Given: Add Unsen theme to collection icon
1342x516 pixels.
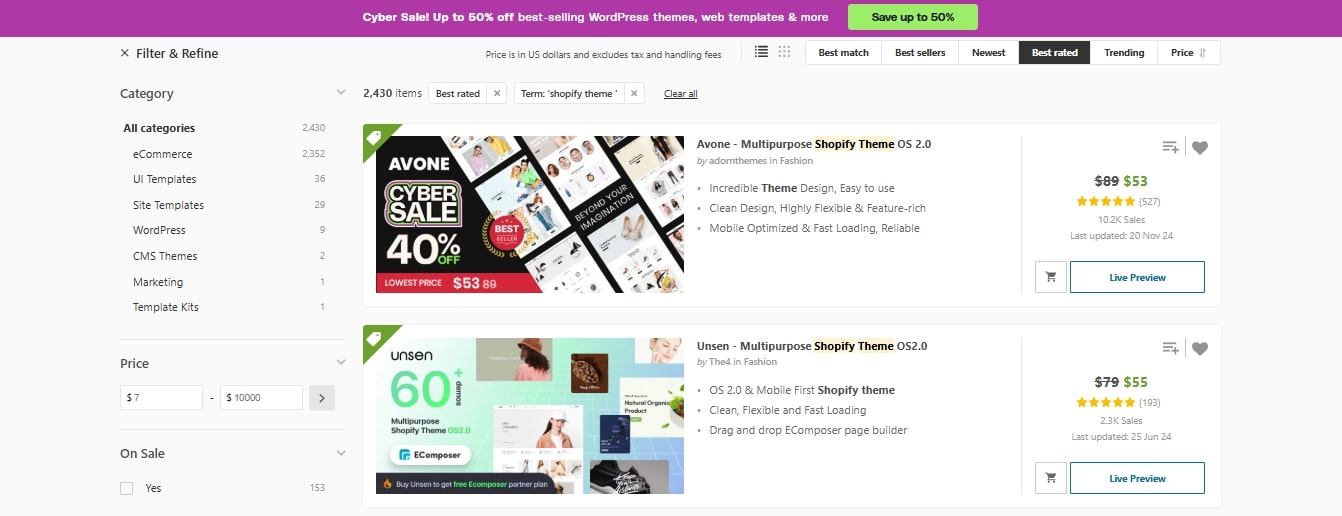Looking at the screenshot, I should coord(1170,348).
